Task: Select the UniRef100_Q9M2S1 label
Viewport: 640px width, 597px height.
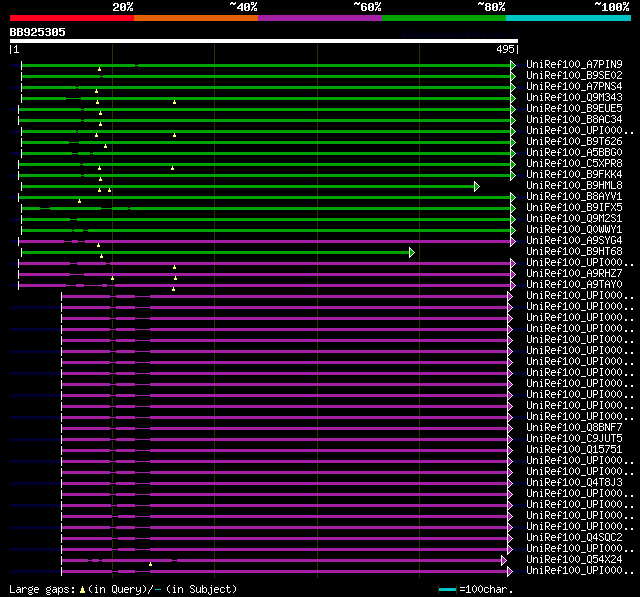Action: (574, 219)
